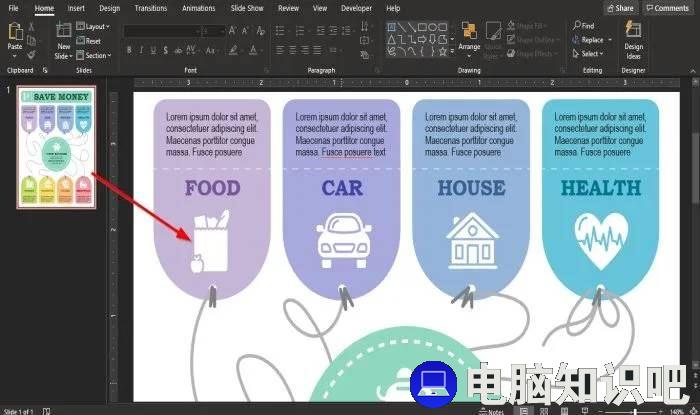Toggle Strikethrough formatting
Screen dimensions: 700x415
[x=178, y=50]
